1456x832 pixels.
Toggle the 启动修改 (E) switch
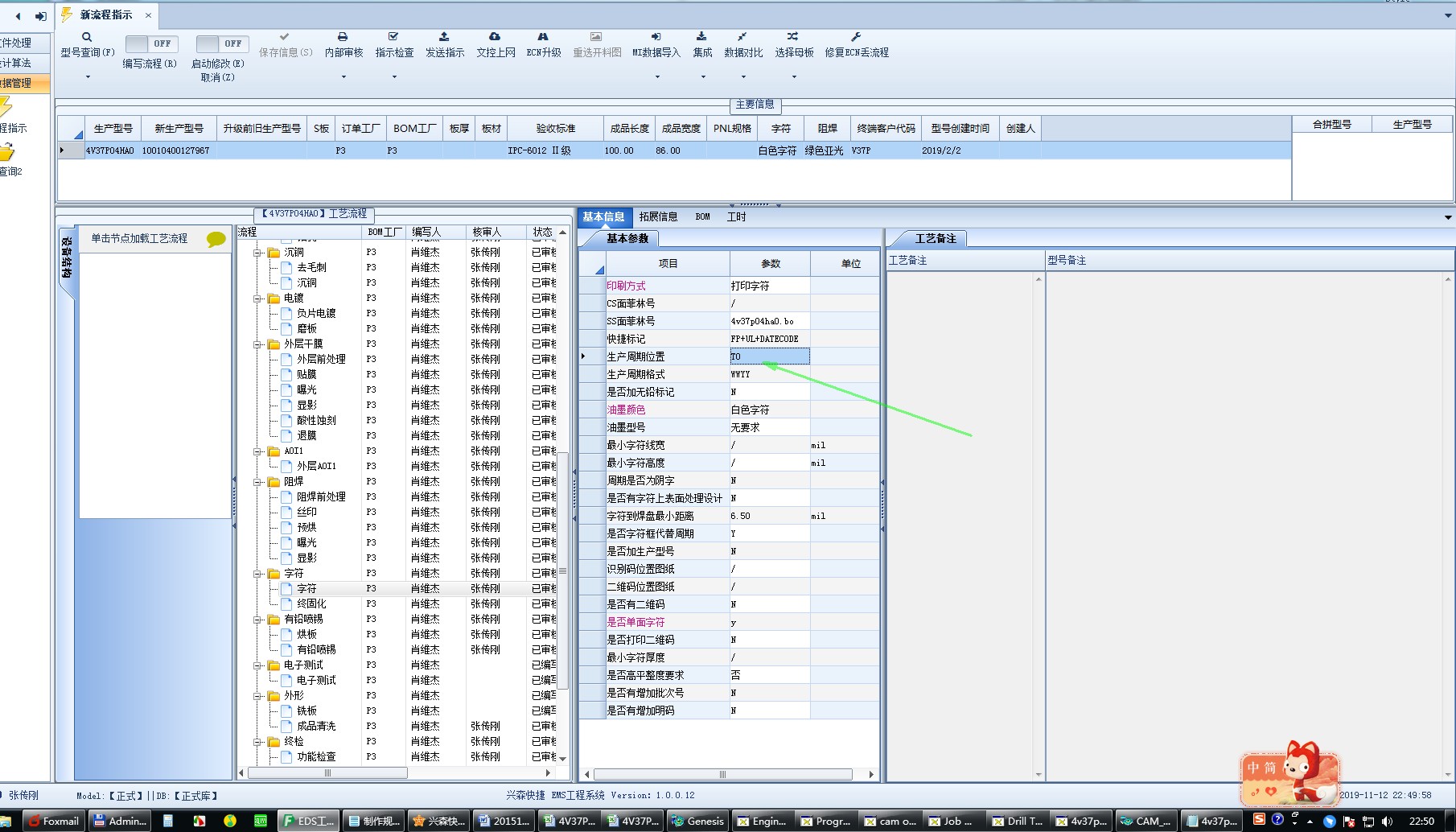coord(221,43)
